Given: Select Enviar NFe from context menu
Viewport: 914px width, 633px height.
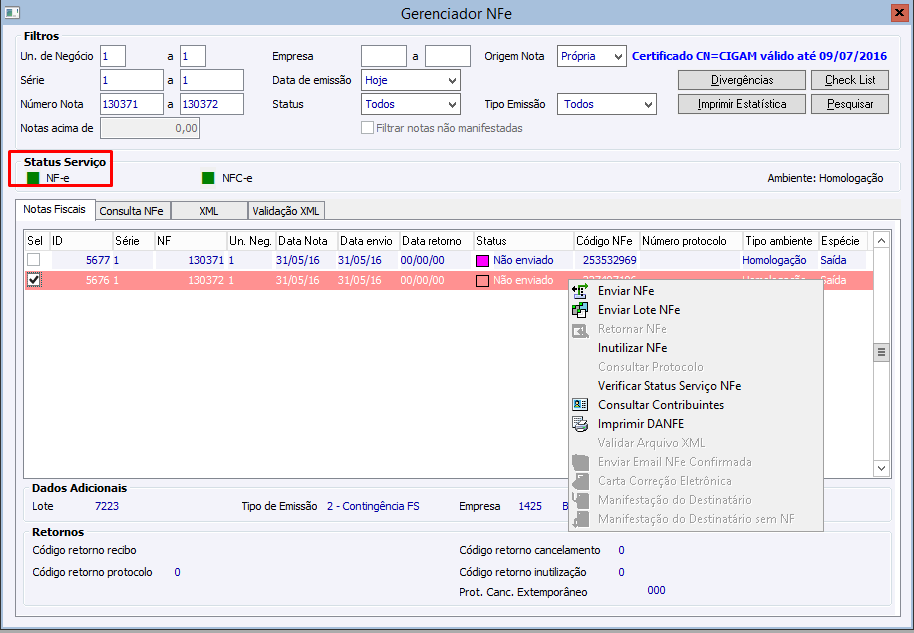Looking at the screenshot, I should click(x=626, y=291).
